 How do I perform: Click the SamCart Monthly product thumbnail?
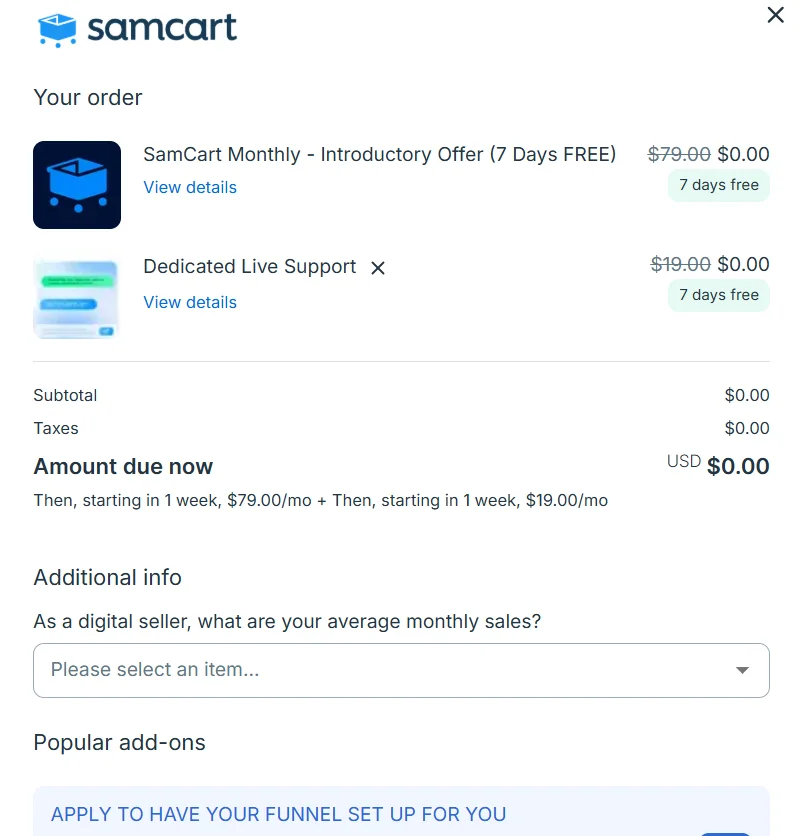[77, 185]
